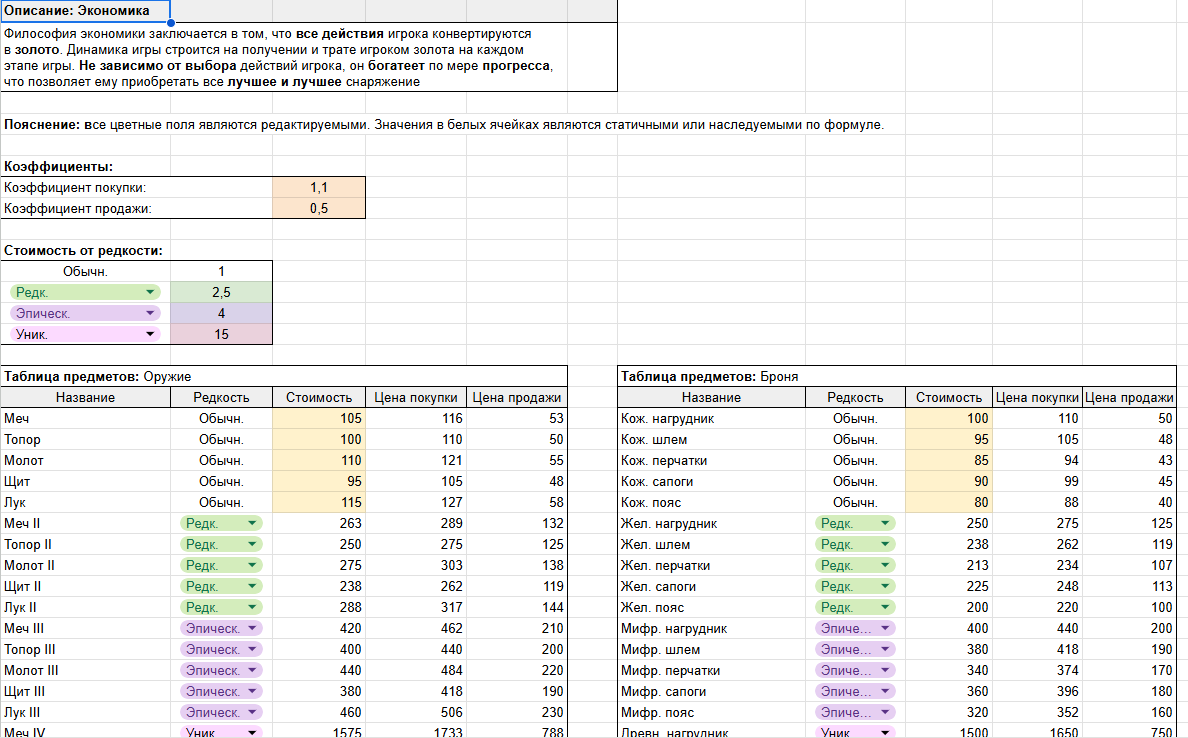The width and height of the screenshot is (1188, 738).
Task: Select the sale coefficient cell with 0,5
Action: tap(318, 208)
